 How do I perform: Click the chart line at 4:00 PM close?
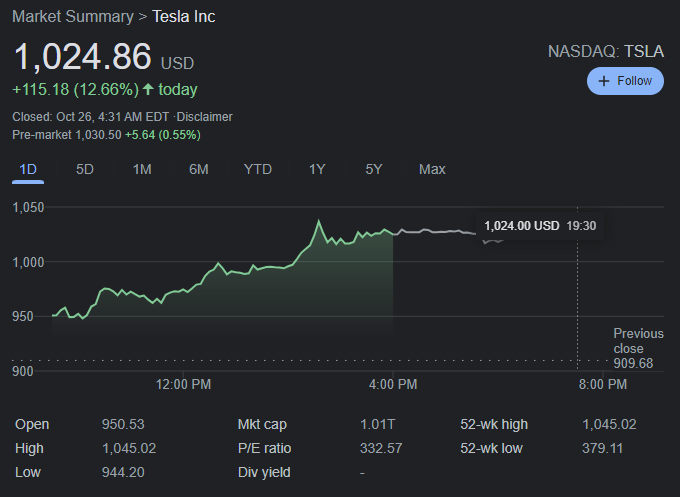click(x=393, y=234)
